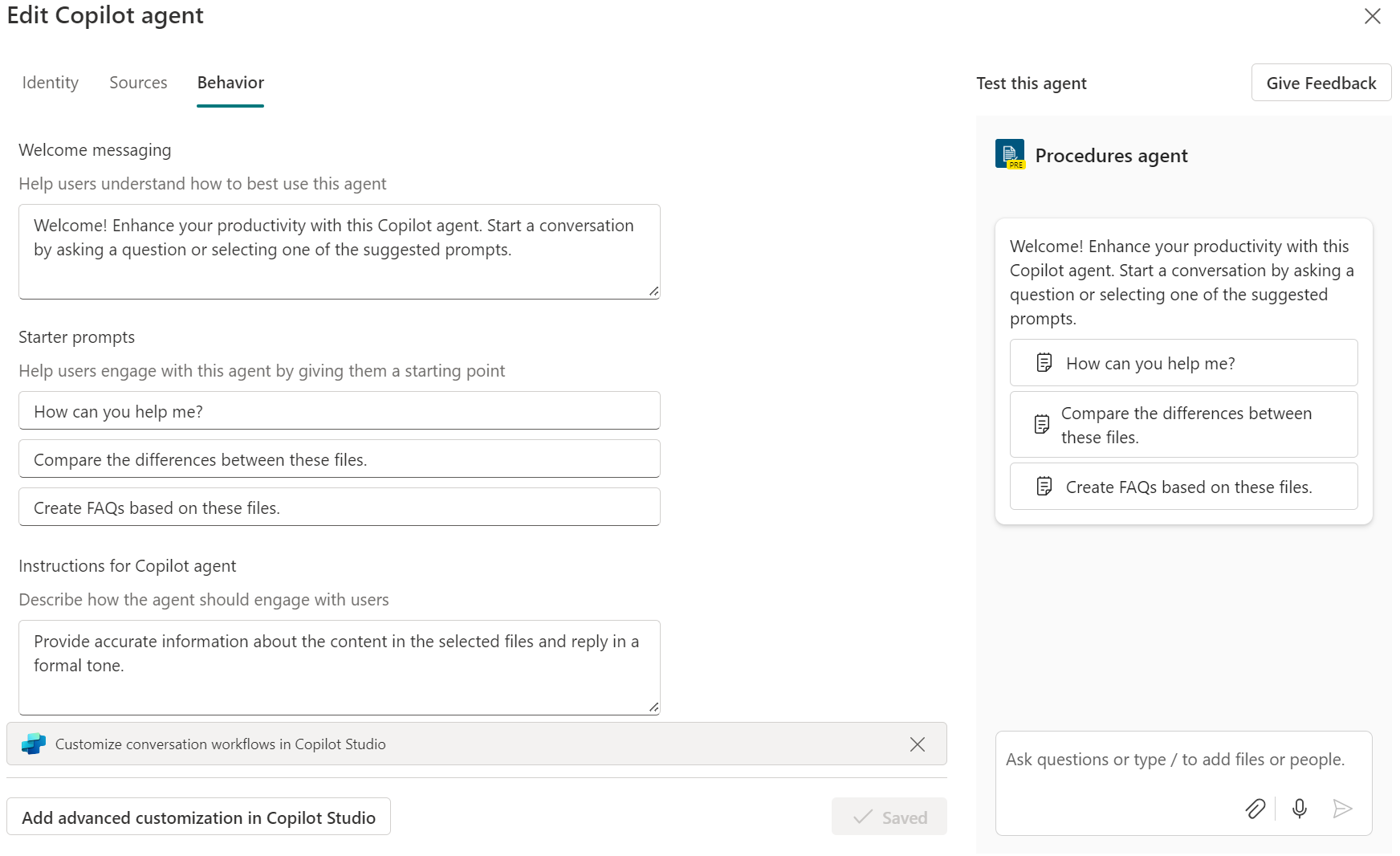This screenshot has height=856, width=1400.
Task: Click the checkmark icon on Saved button
Action: [x=863, y=817]
